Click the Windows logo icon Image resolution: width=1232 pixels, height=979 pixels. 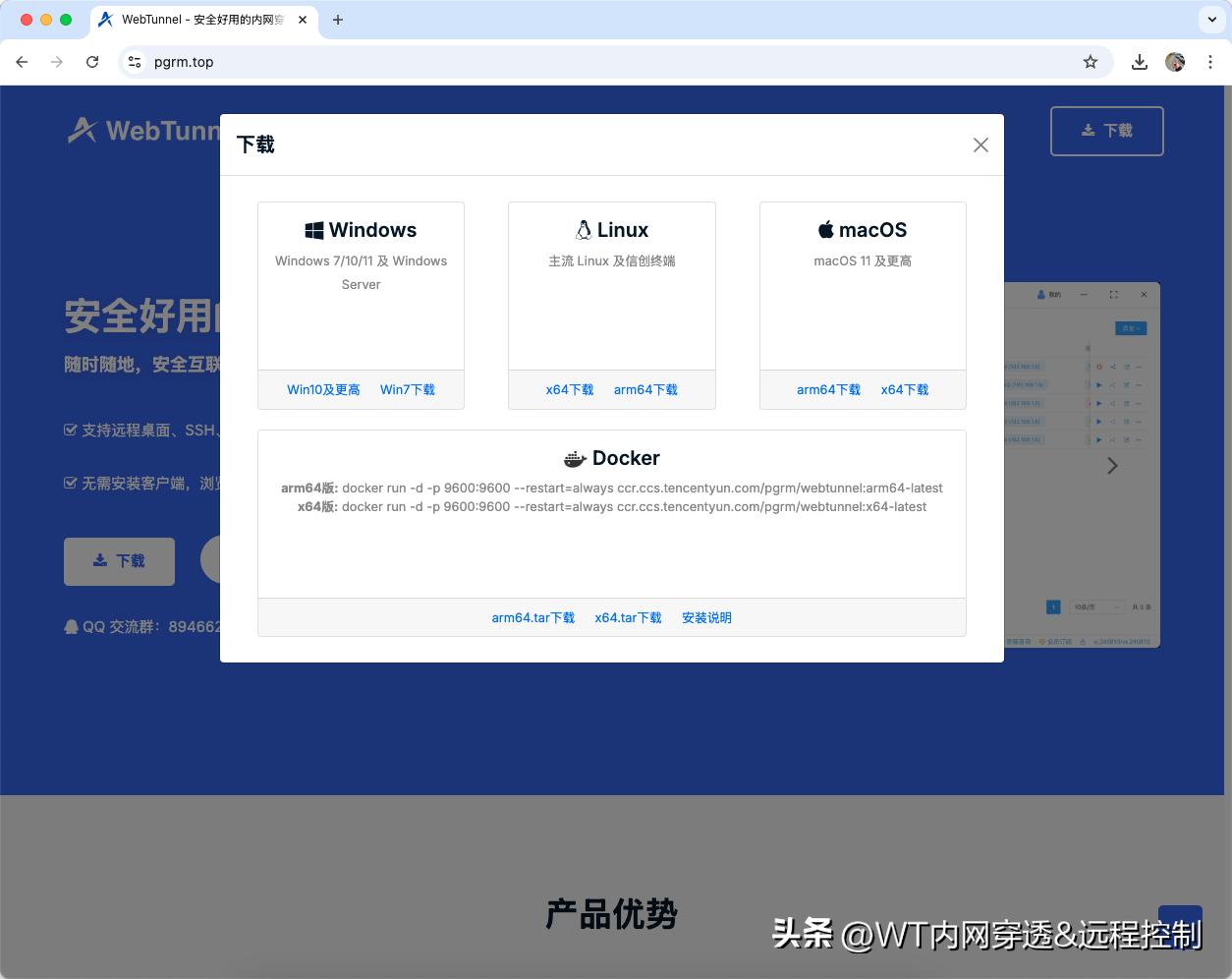click(x=314, y=231)
